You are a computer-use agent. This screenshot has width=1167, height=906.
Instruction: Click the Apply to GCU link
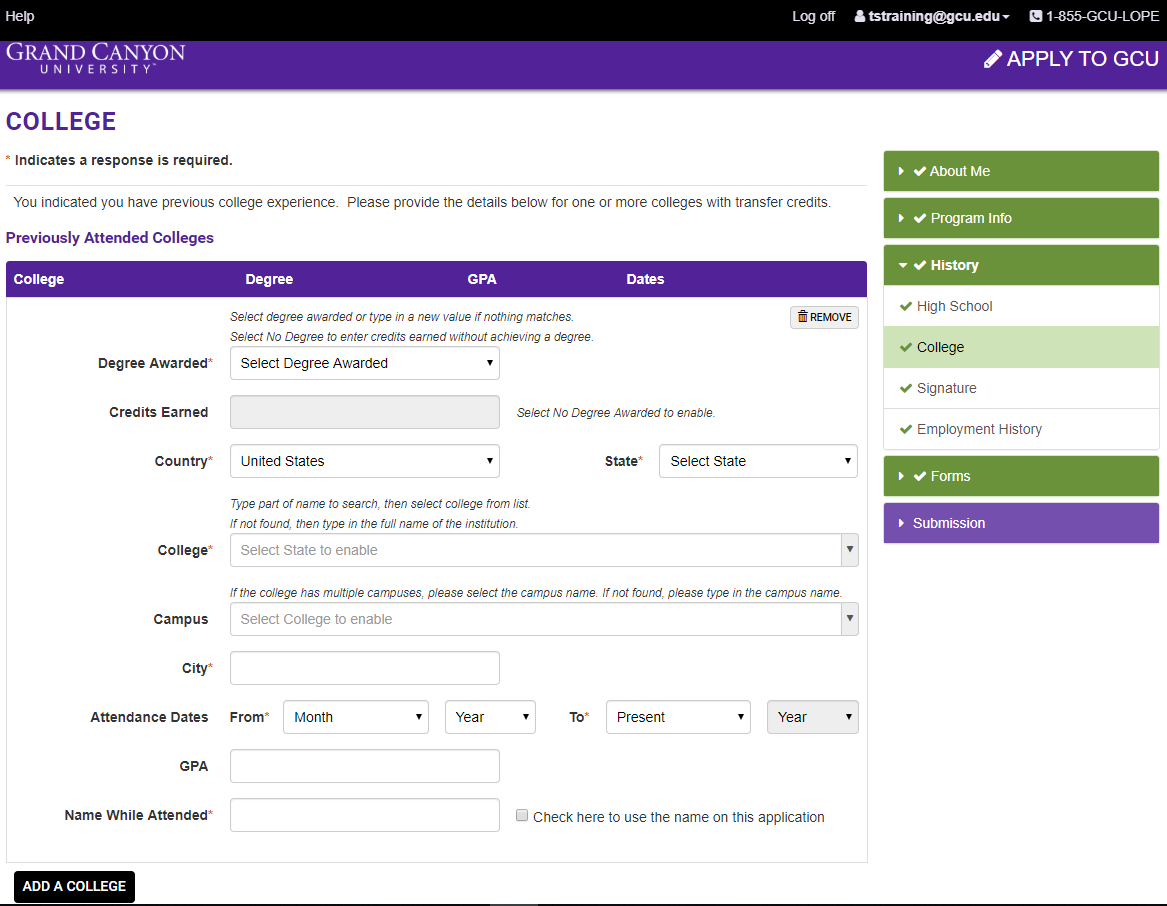(1071, 59)
